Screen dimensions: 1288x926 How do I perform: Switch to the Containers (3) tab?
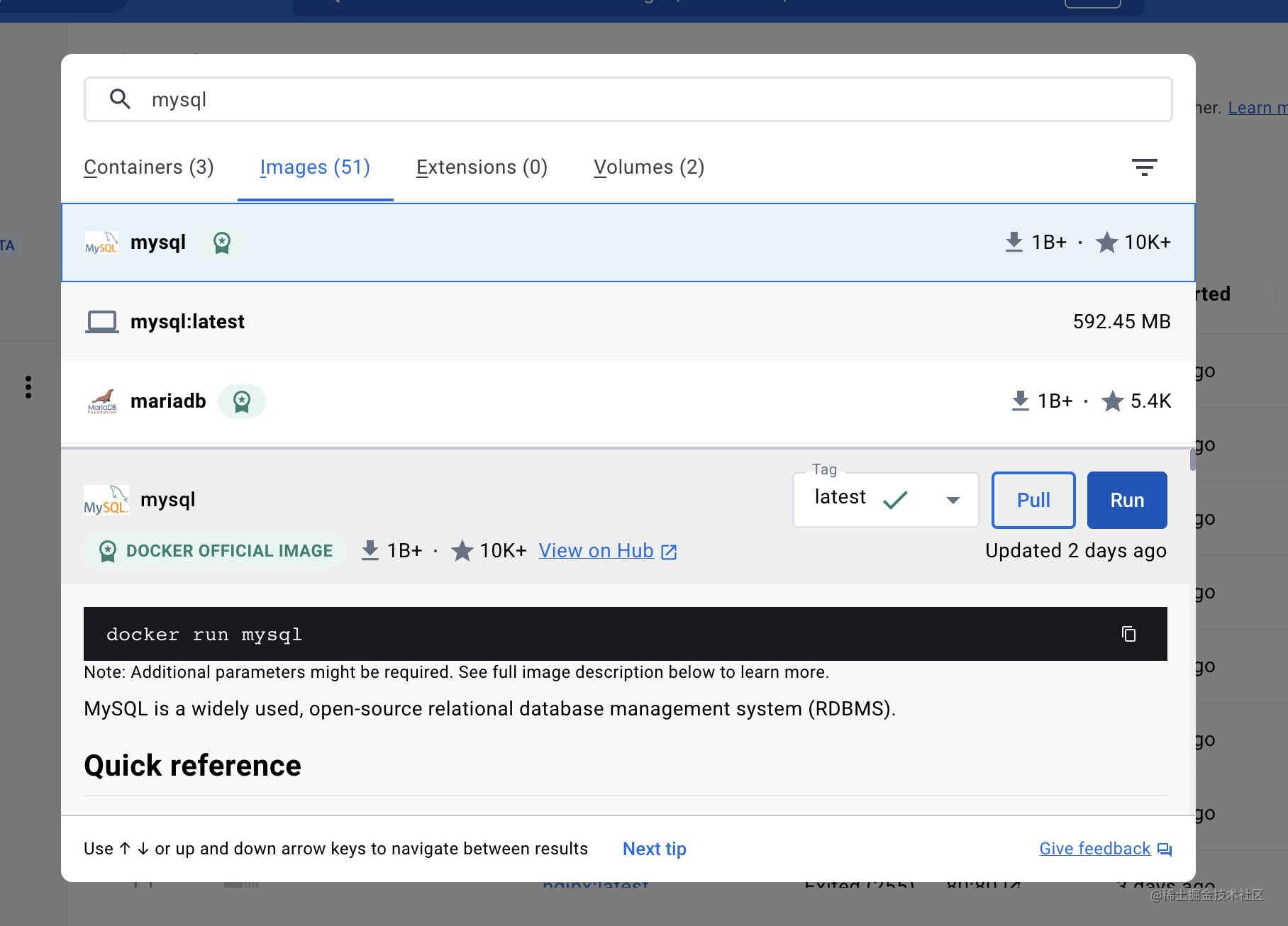[149, 167]
